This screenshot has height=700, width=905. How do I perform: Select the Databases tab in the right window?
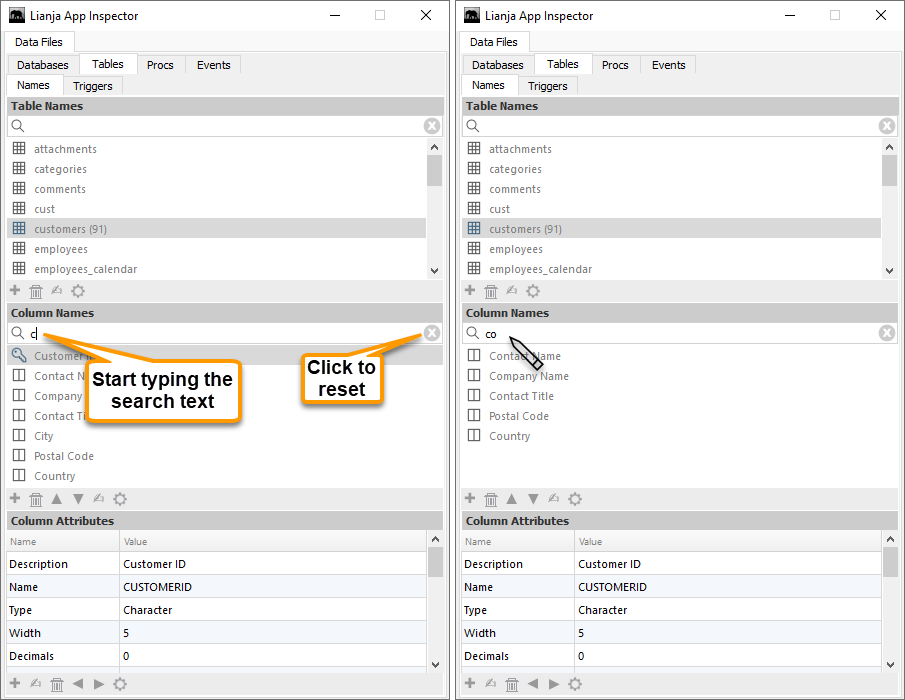point(498,65)
